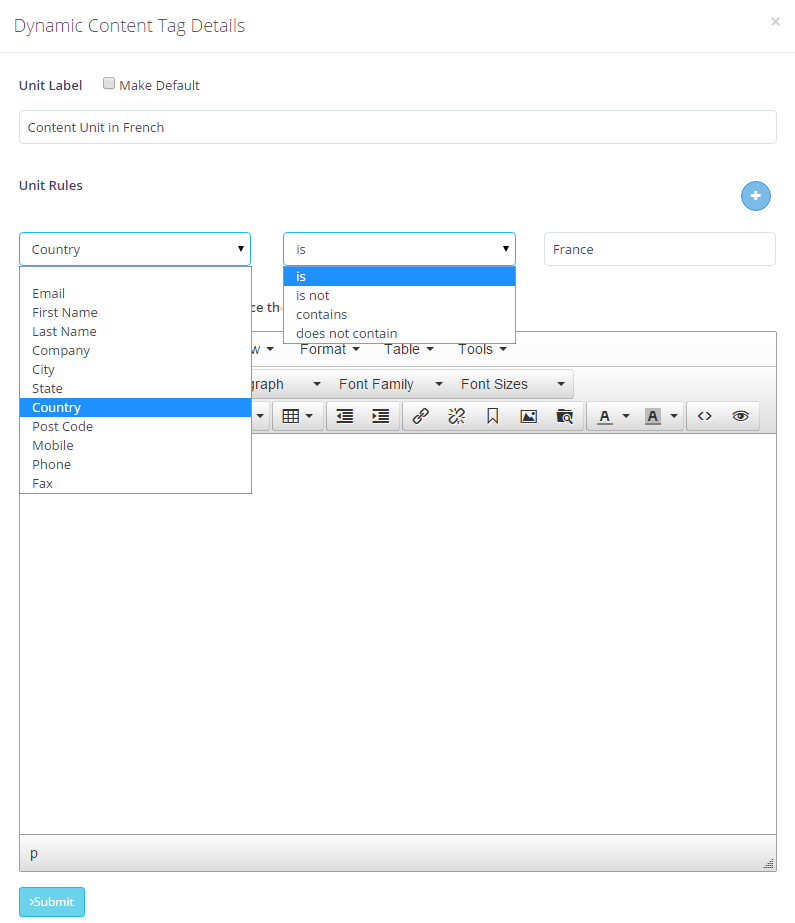
Task: Click the remove link icon
Action: [x=457, y=416]
